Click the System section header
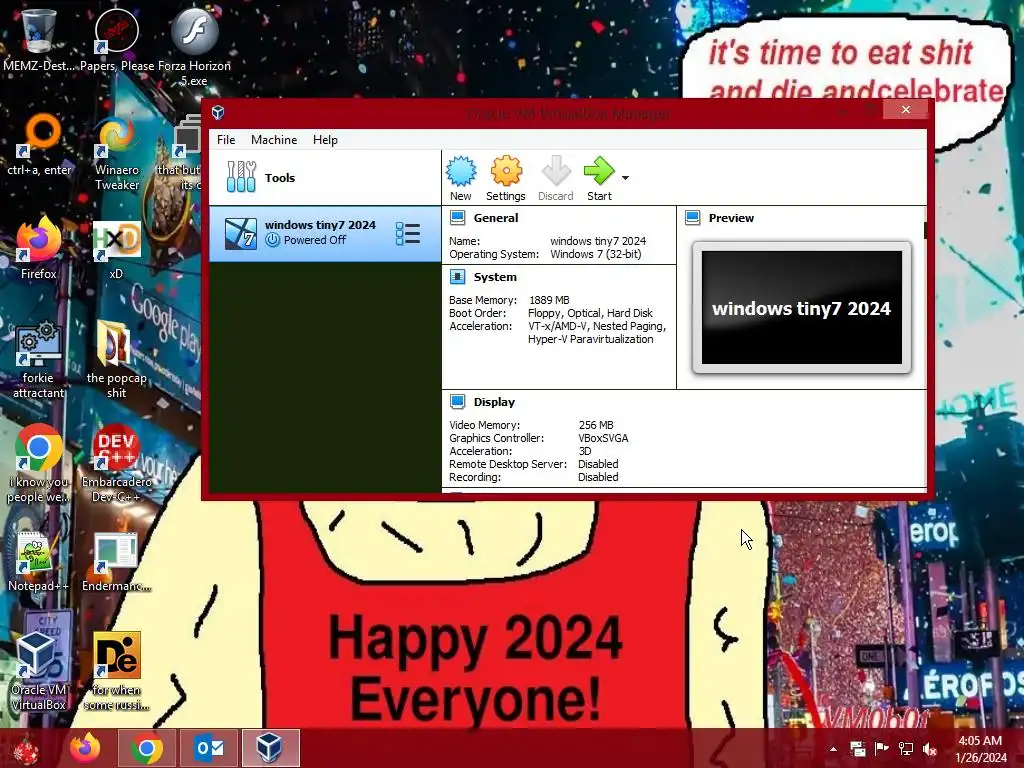Viewport: 1024px width, 768px height. coord(494,277)
